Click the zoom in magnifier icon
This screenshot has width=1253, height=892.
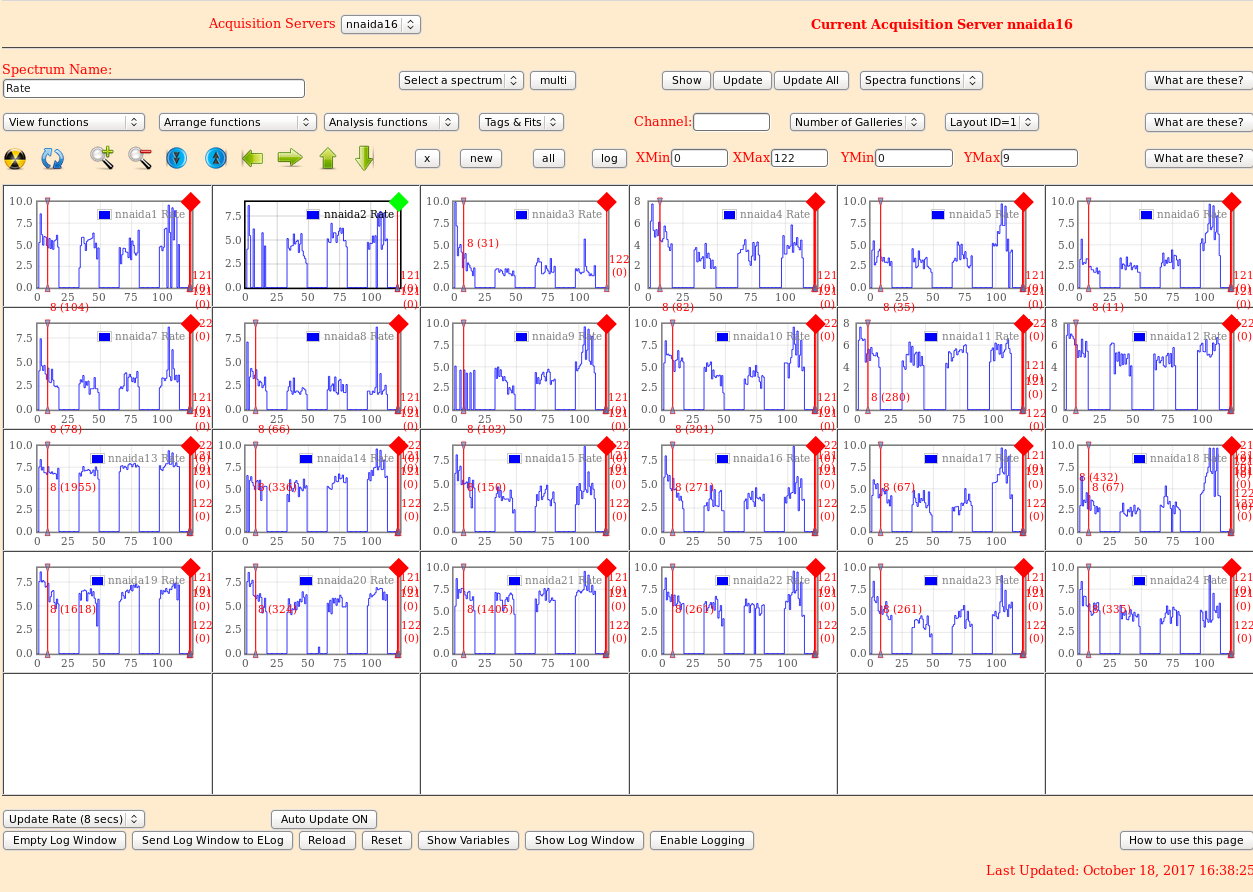pos(102,157)
